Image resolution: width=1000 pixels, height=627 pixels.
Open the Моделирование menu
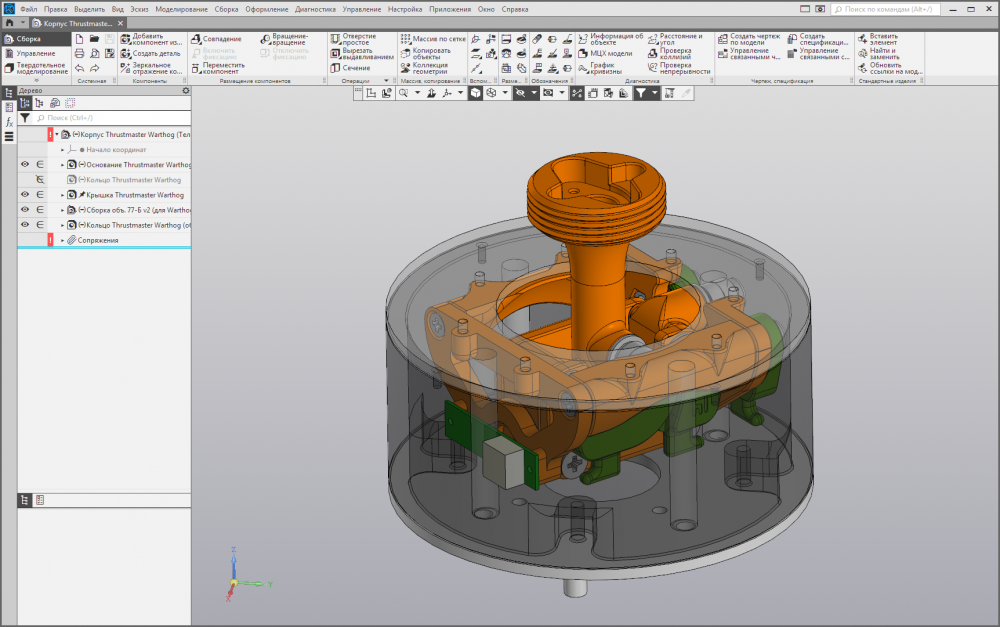pyautogui.click(x=181, y=8)
